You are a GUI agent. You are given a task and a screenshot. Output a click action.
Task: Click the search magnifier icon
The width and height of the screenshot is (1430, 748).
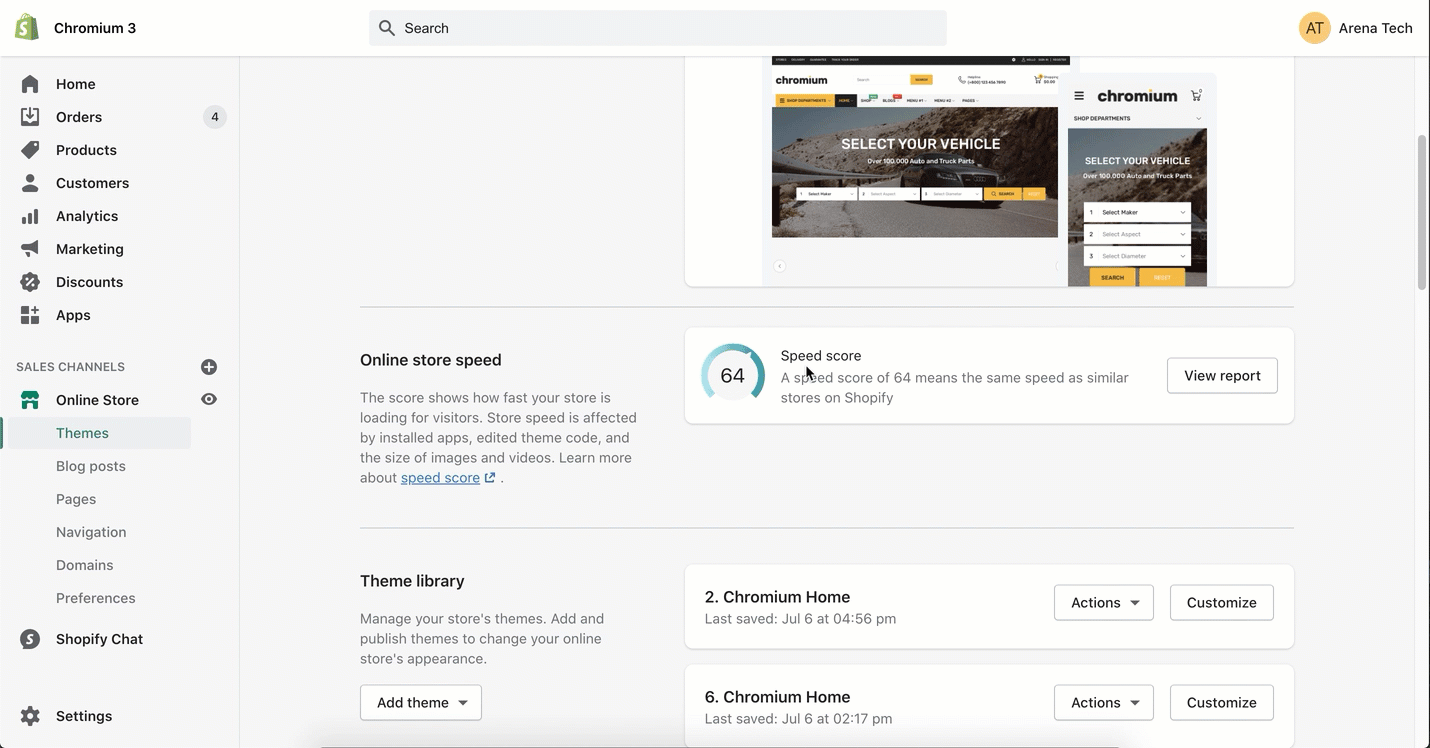(x=387, y=28)
